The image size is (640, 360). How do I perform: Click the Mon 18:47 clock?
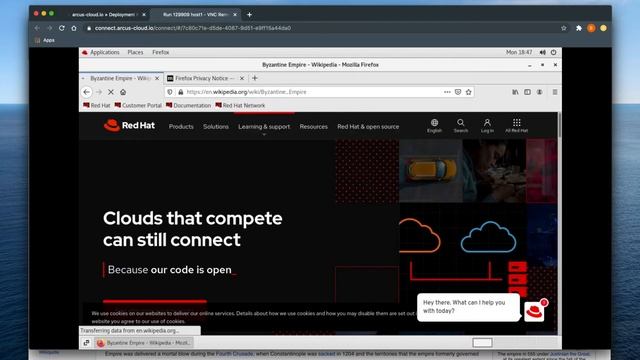[x=519, y=52]
